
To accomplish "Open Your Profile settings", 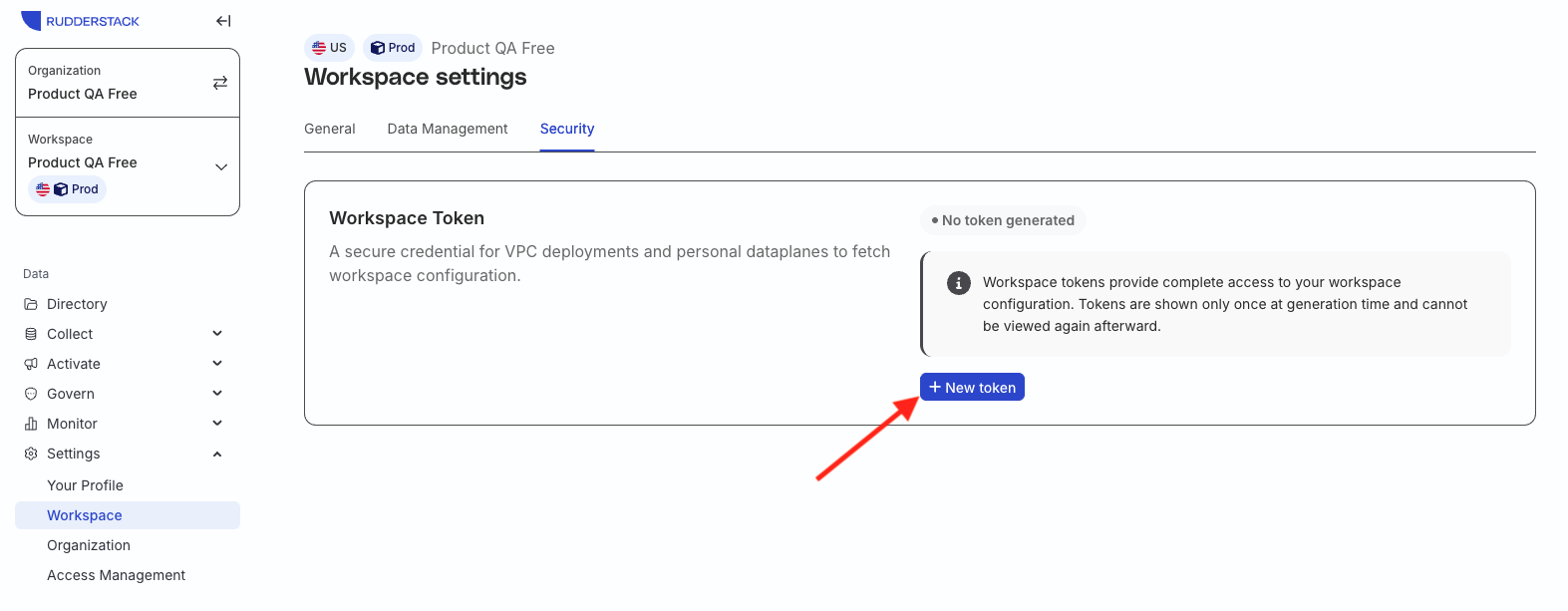I will pos(85,485).
